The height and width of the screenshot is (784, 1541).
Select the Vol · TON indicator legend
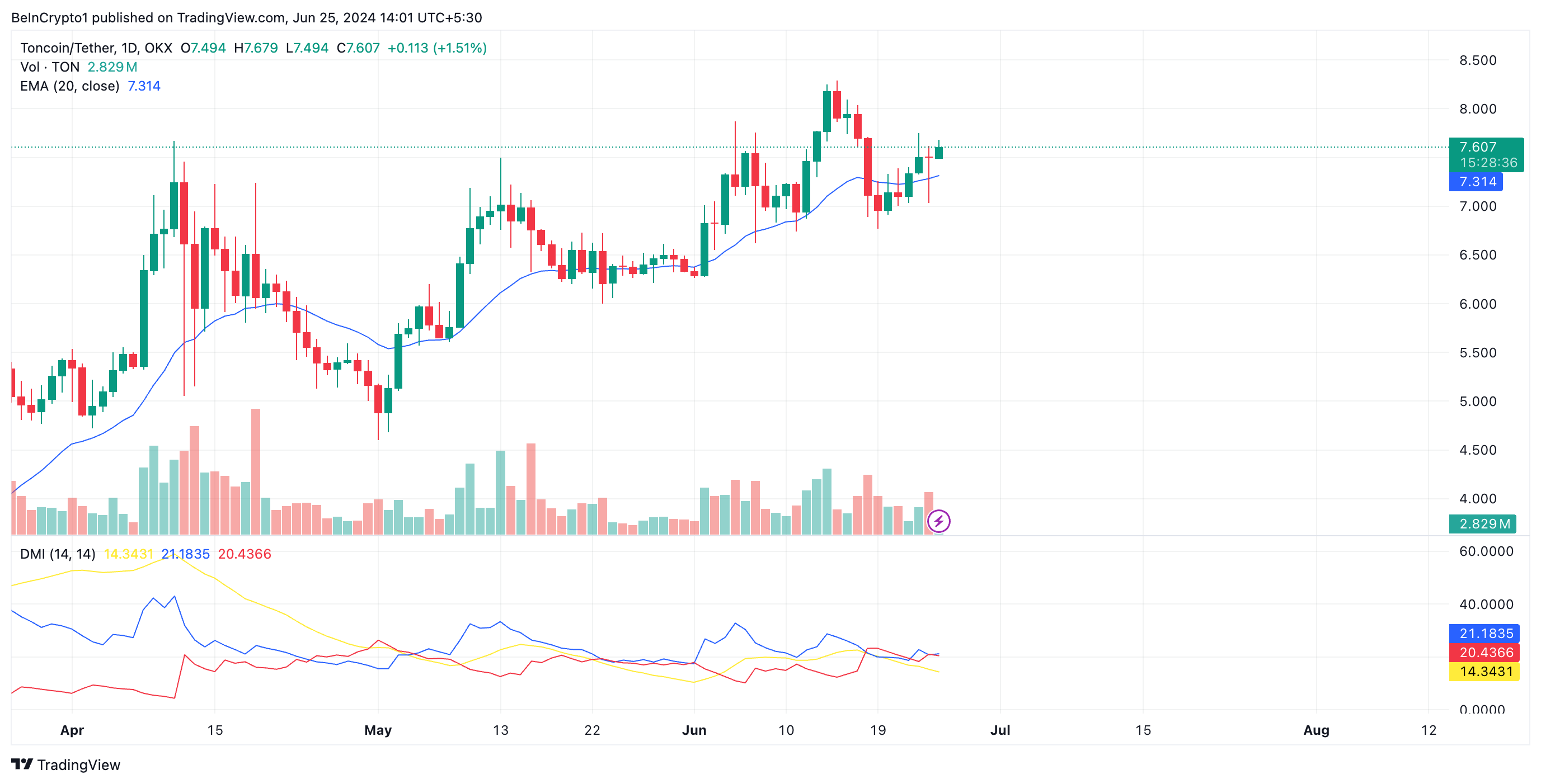(x=50, y=67)
